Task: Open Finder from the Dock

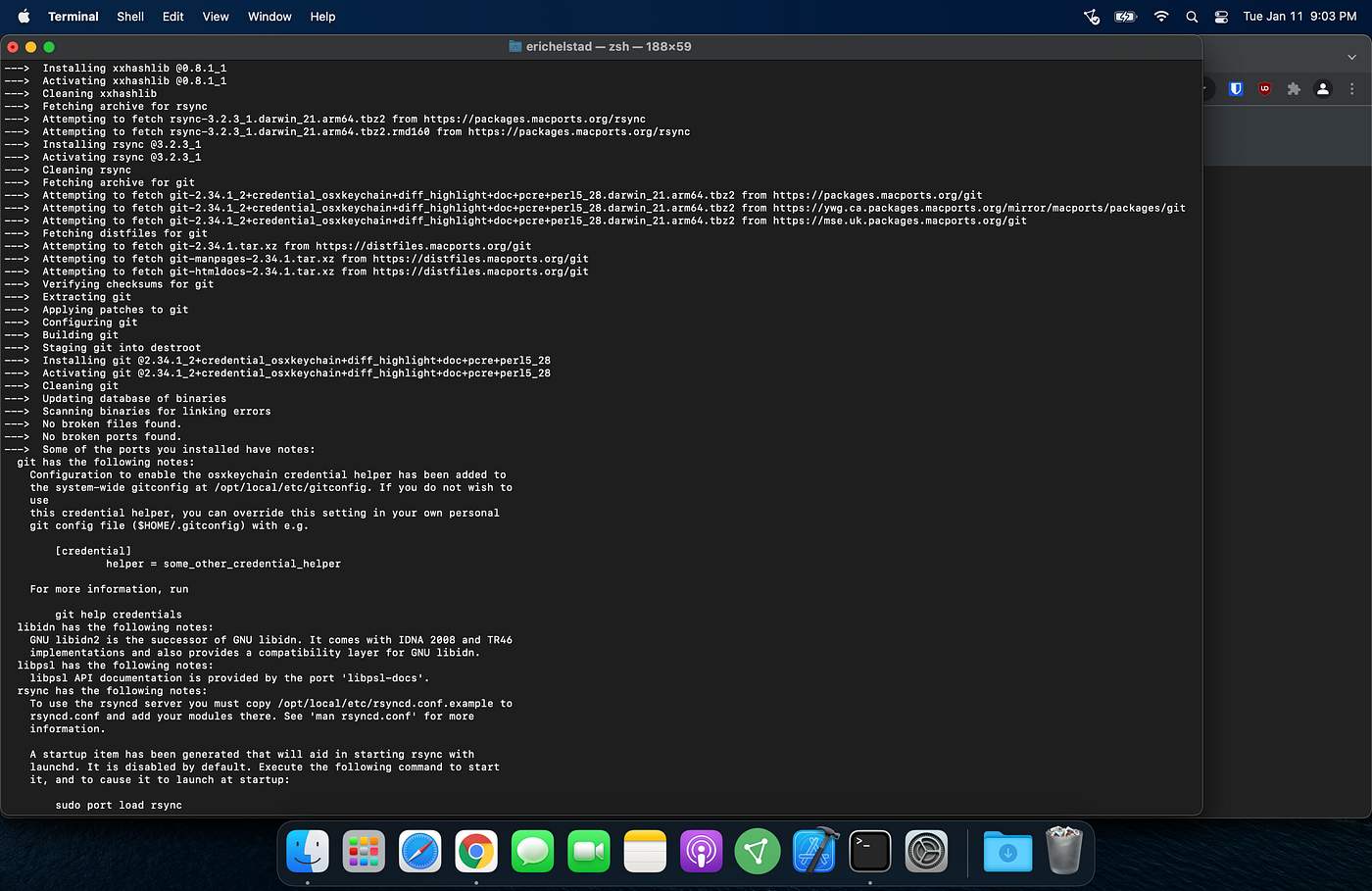Action: [308, 851]
